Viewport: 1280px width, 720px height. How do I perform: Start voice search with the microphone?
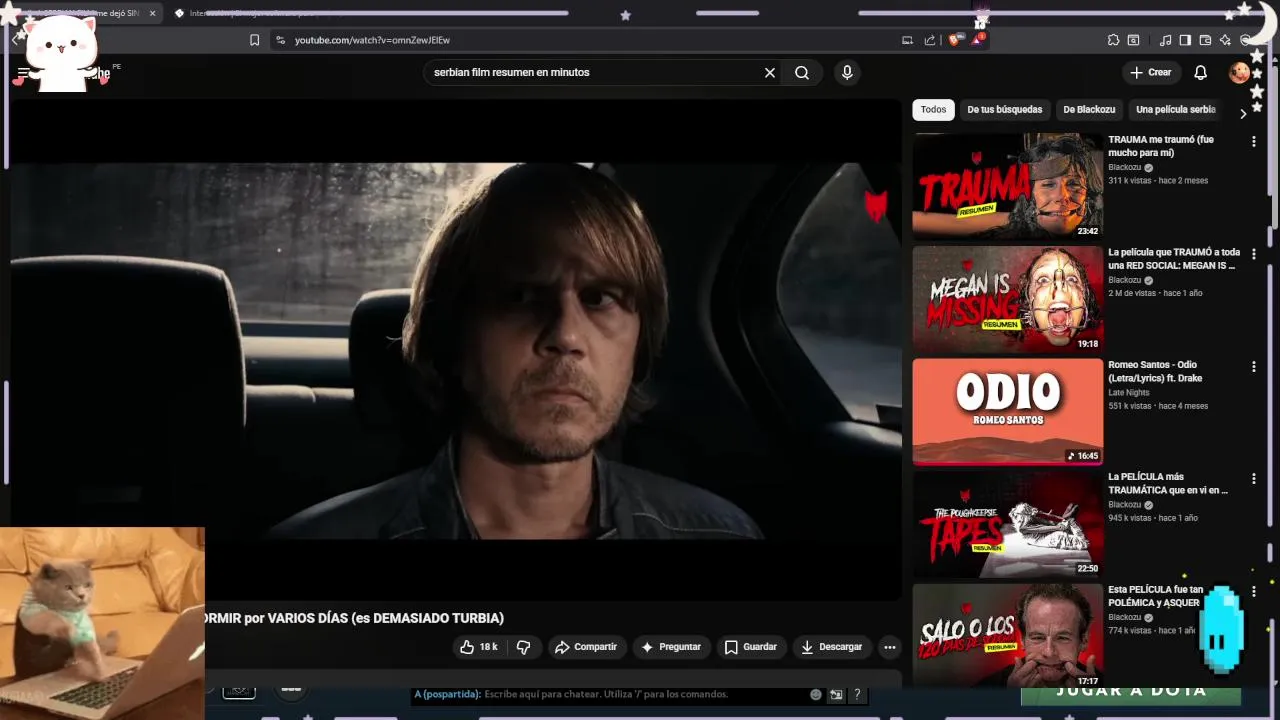click(847, 73)
